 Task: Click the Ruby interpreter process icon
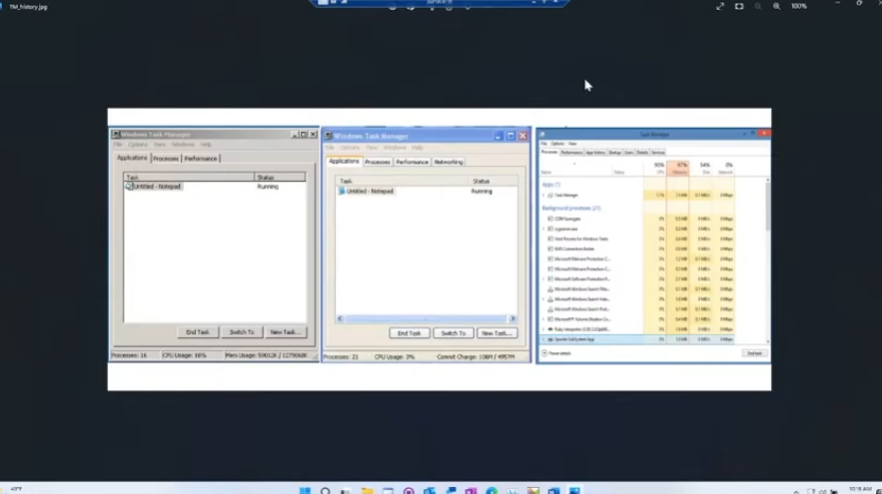click(550, 330)
